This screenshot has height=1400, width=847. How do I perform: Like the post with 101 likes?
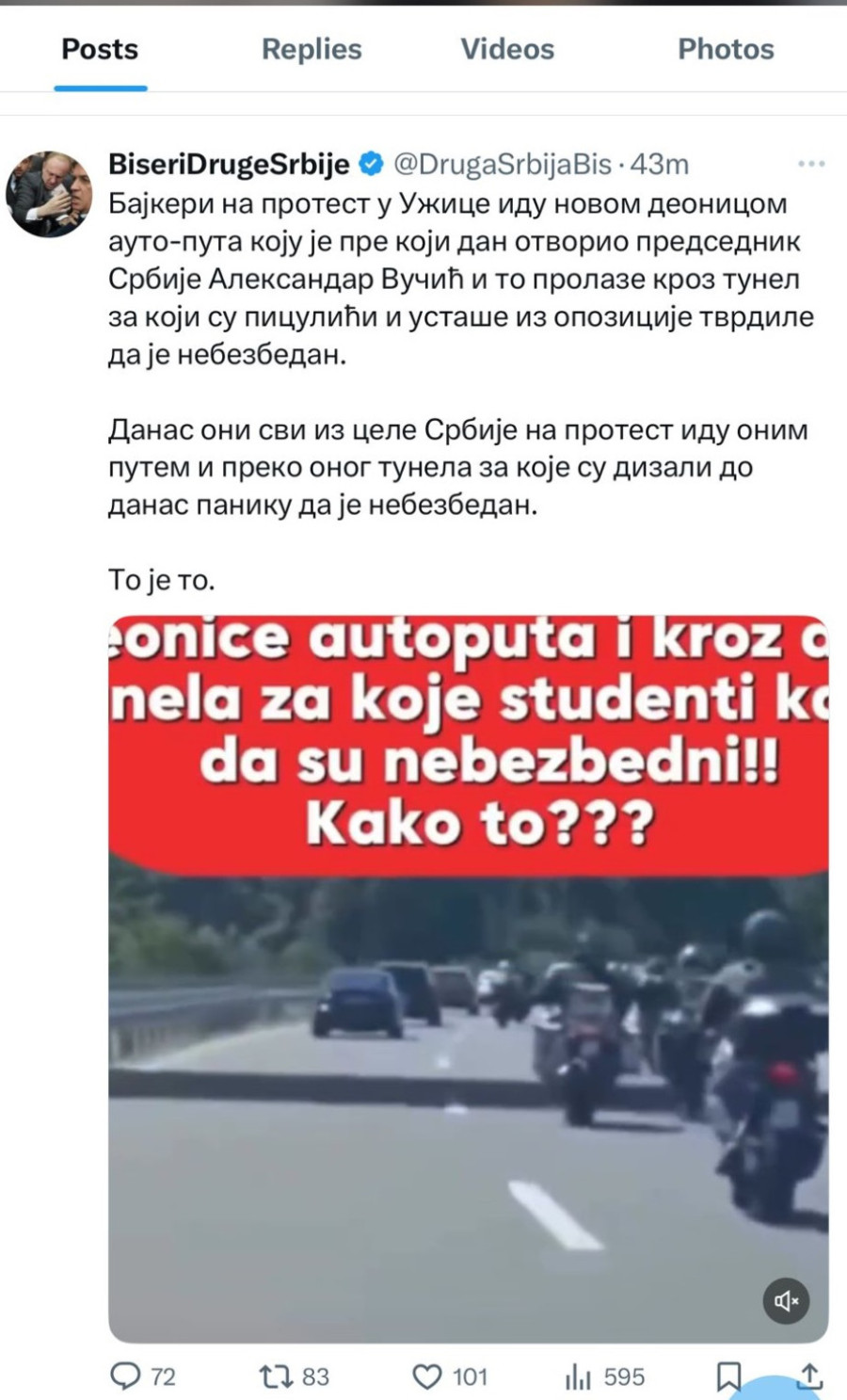[427, 1376]
